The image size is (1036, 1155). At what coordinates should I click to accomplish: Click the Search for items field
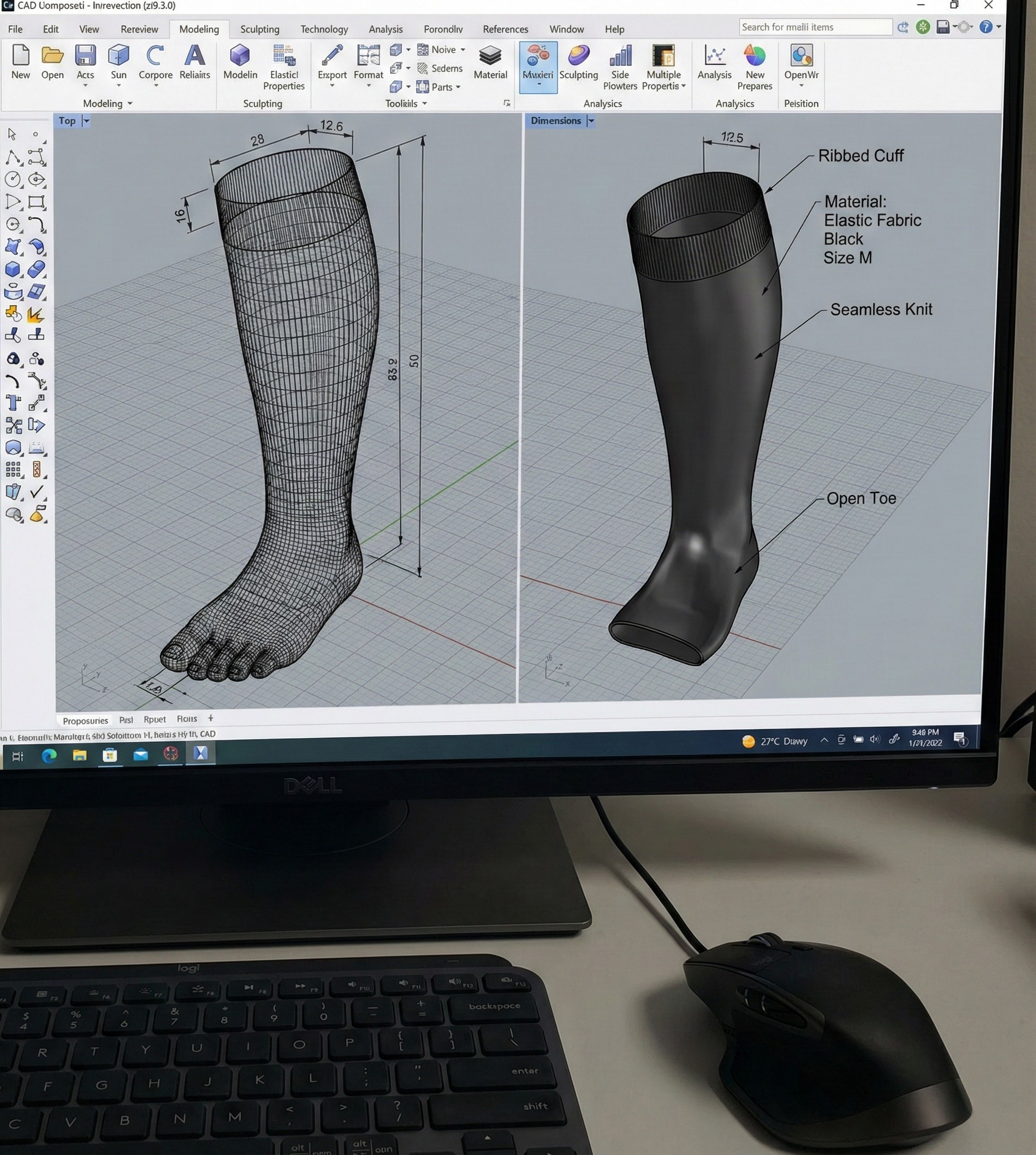[815, 27]
